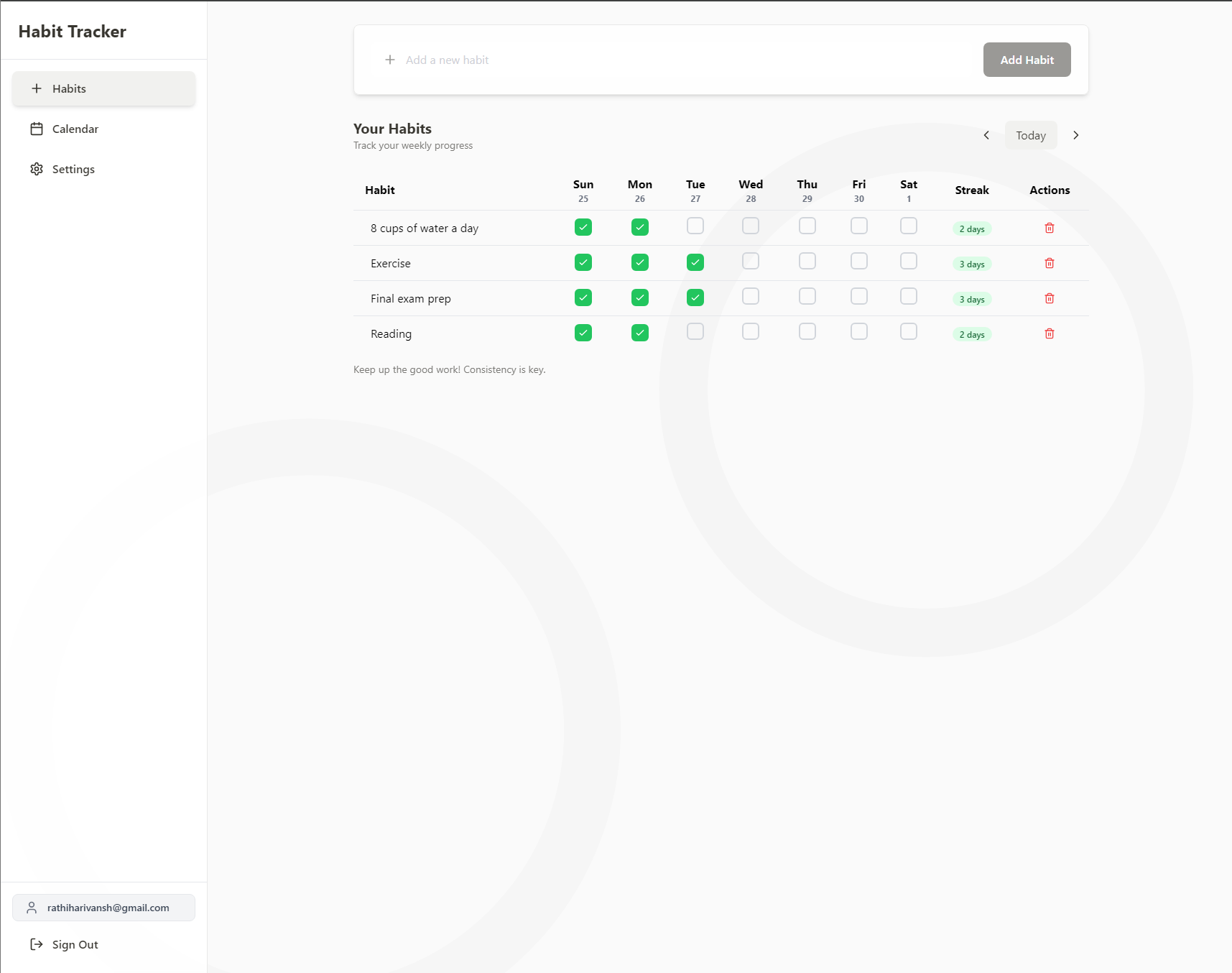This screenshot has width=1232, height=973.
Task: Advance to next week with right chevron
Action: 1075,135
